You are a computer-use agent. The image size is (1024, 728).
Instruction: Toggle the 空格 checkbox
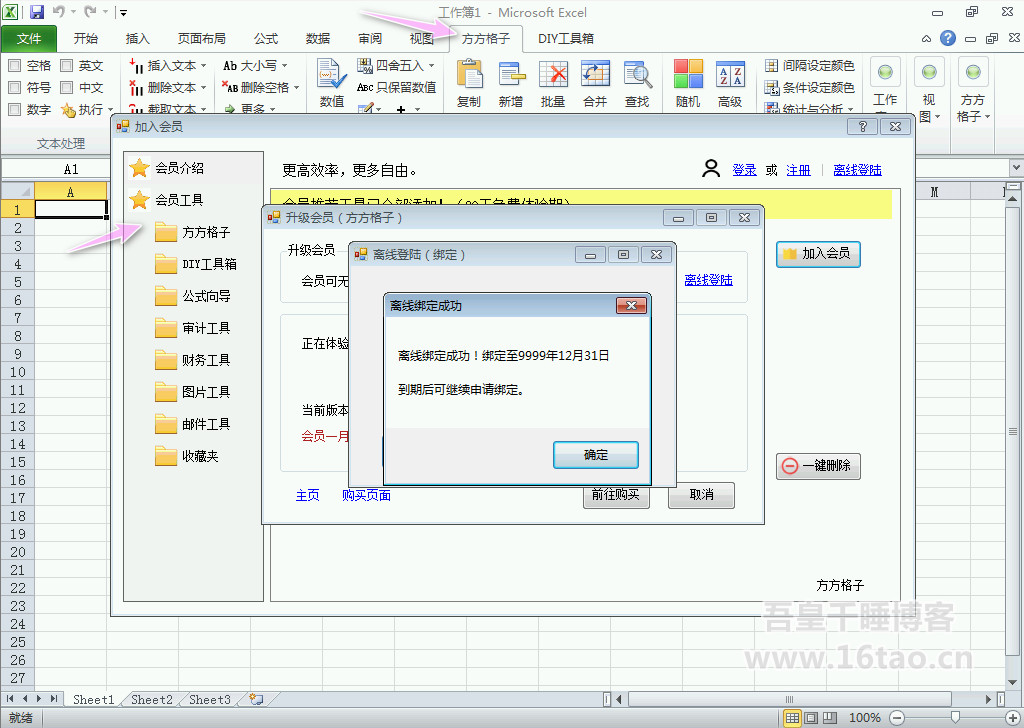15,65
